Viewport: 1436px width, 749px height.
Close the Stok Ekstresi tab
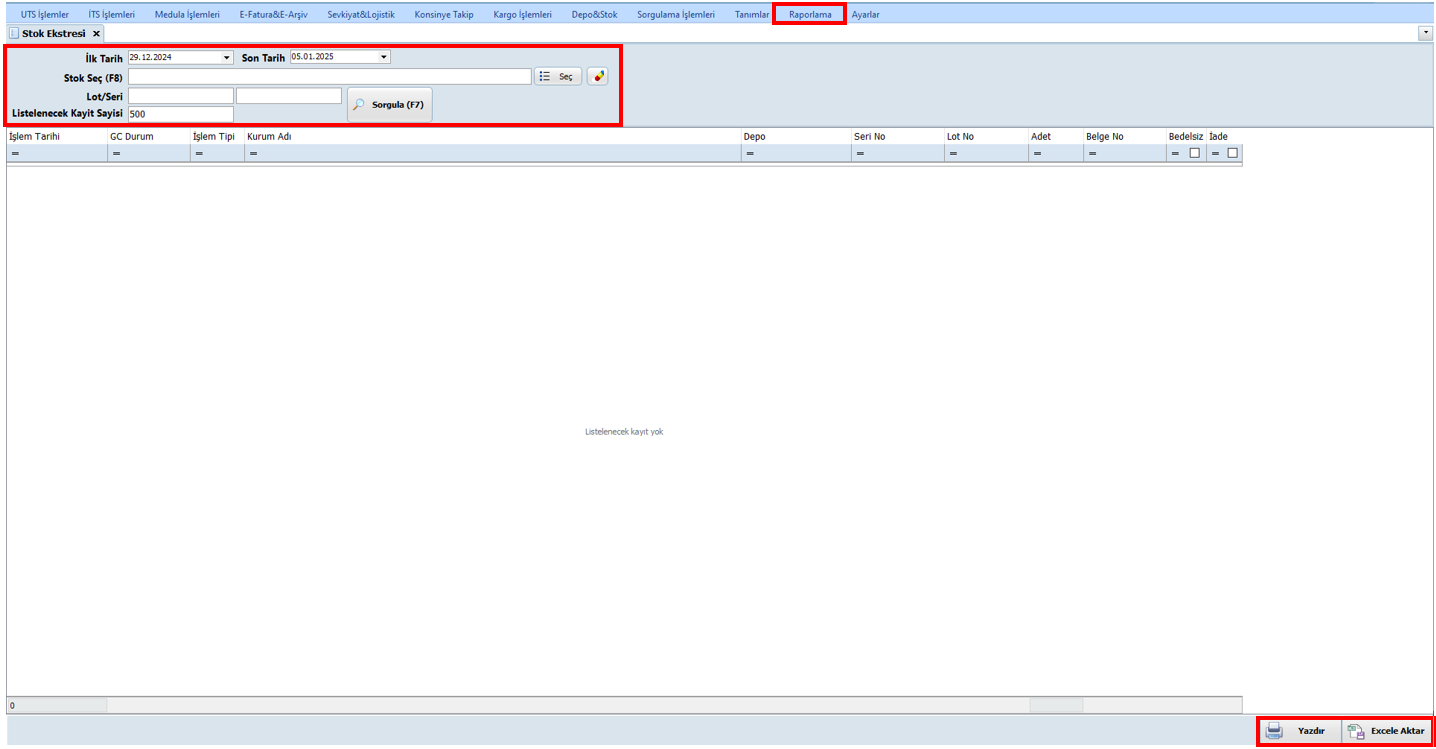(x=96, y=33)
